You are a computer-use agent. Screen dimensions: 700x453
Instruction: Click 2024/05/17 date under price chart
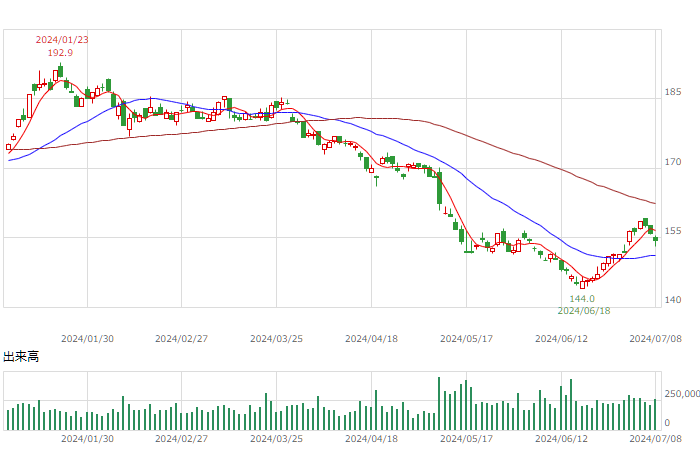tap(467, 339)
